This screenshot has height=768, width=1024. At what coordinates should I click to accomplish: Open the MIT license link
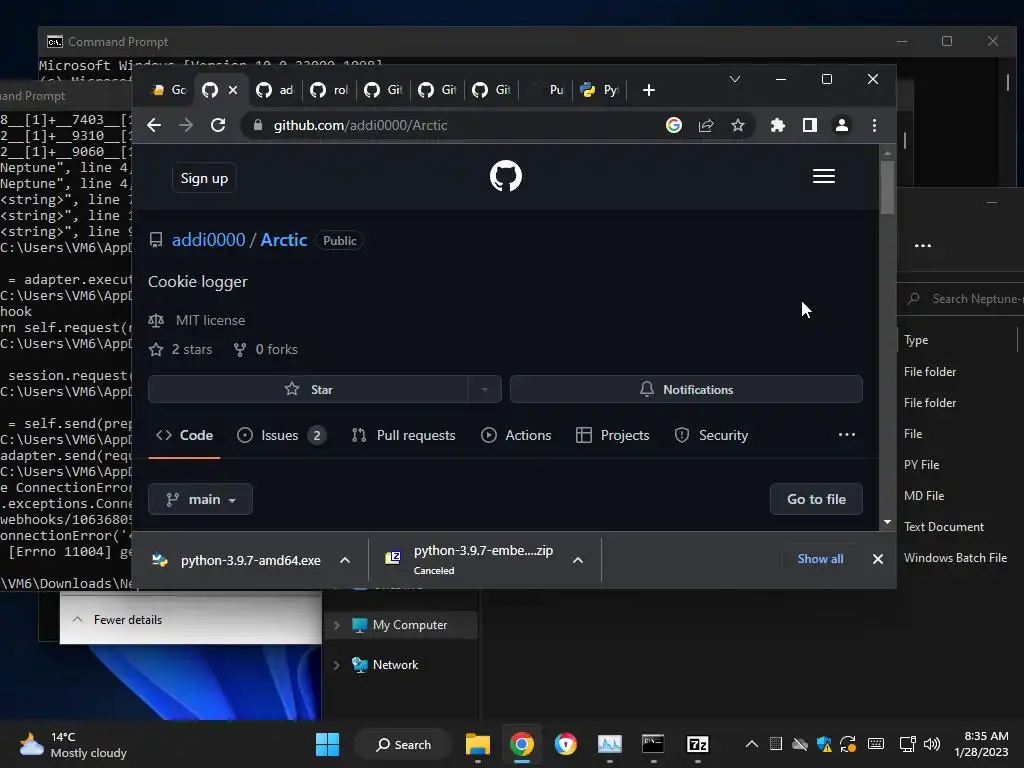point(210,321)
